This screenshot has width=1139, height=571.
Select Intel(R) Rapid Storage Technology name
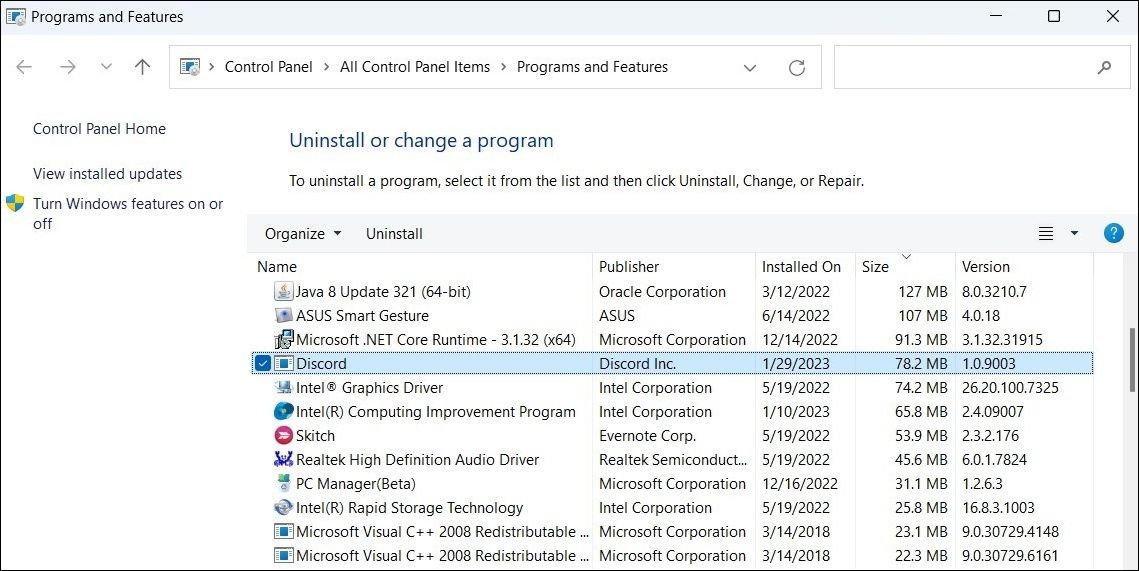coord(410,507)
